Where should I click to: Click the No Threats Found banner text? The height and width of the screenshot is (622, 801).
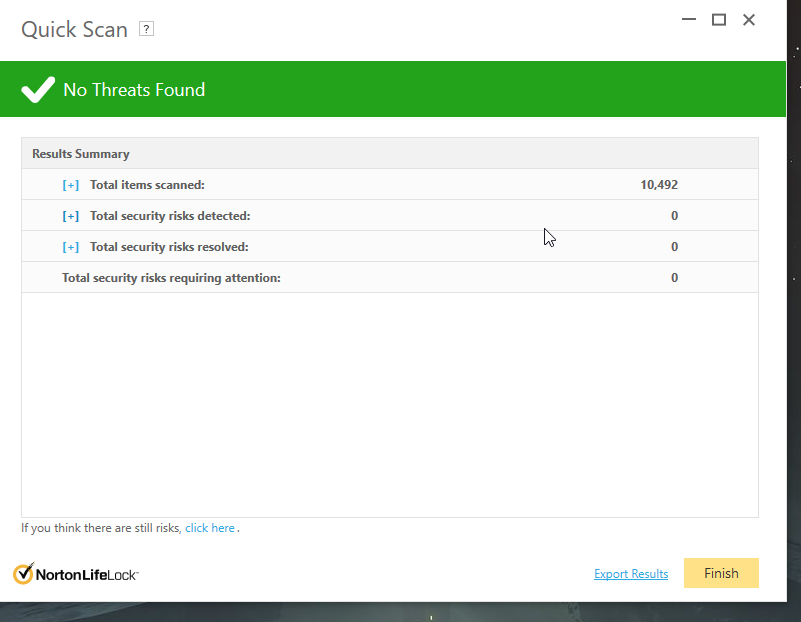click(134, 90)
